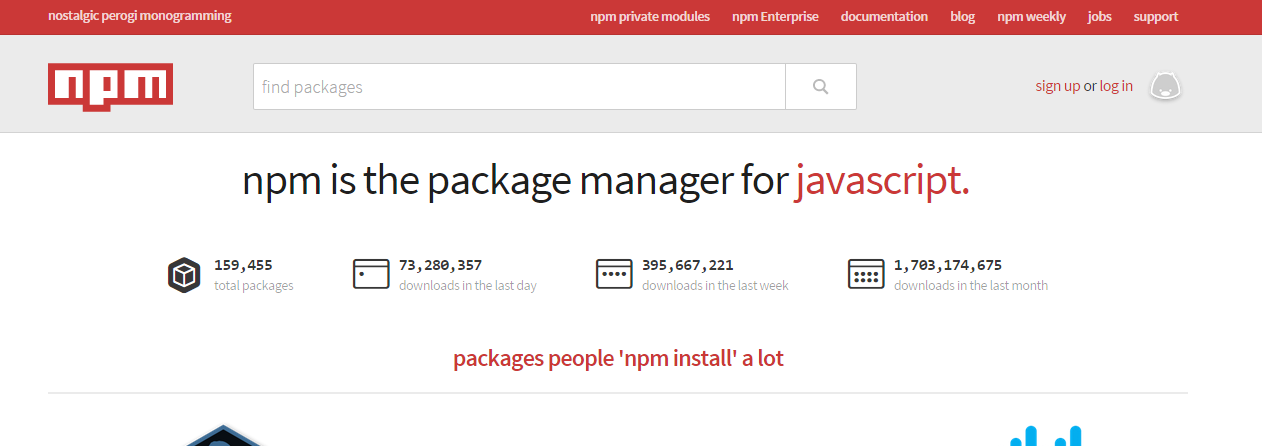The width and height of the screenshot is (1262, 446).
Task: Click the wombat avatar icon
Action: (1165, 86)
